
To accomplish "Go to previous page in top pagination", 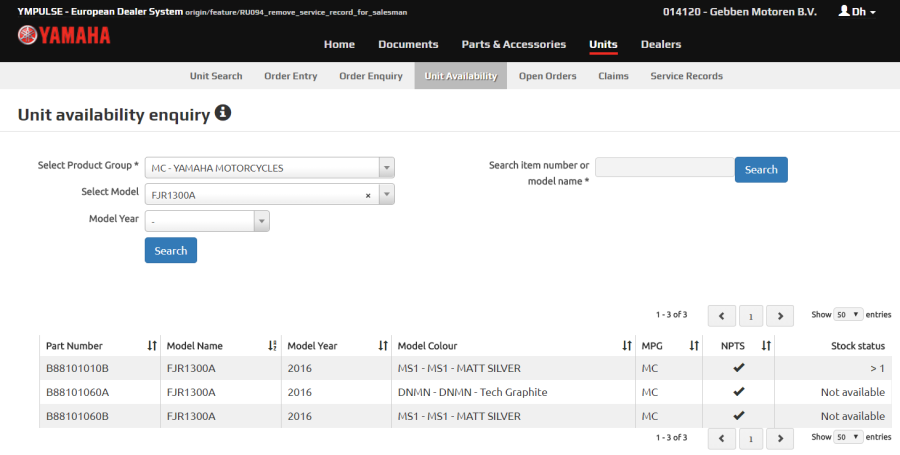I will tap(722, 316).
